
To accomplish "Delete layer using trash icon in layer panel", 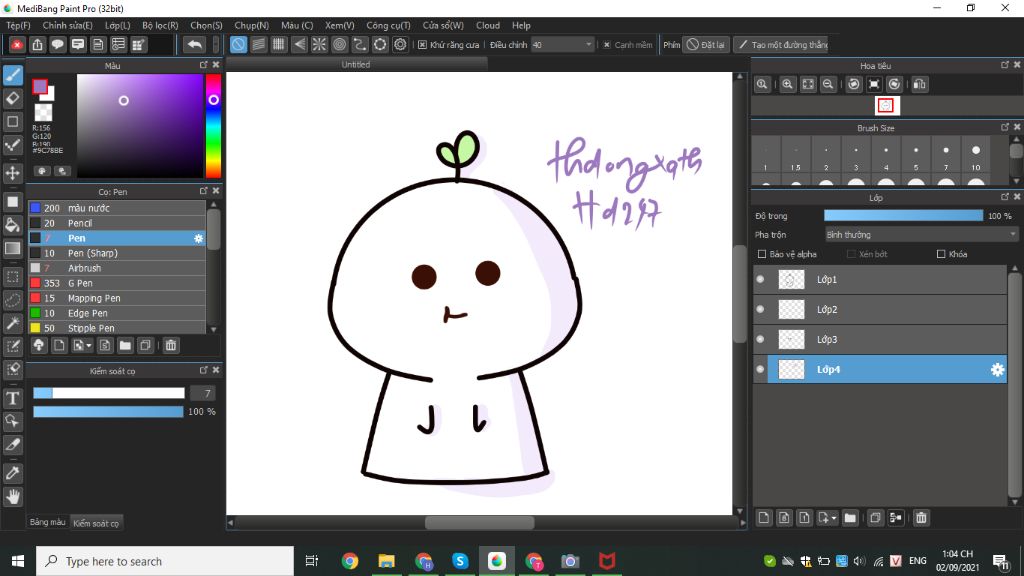I will click(x=921, y=517).
